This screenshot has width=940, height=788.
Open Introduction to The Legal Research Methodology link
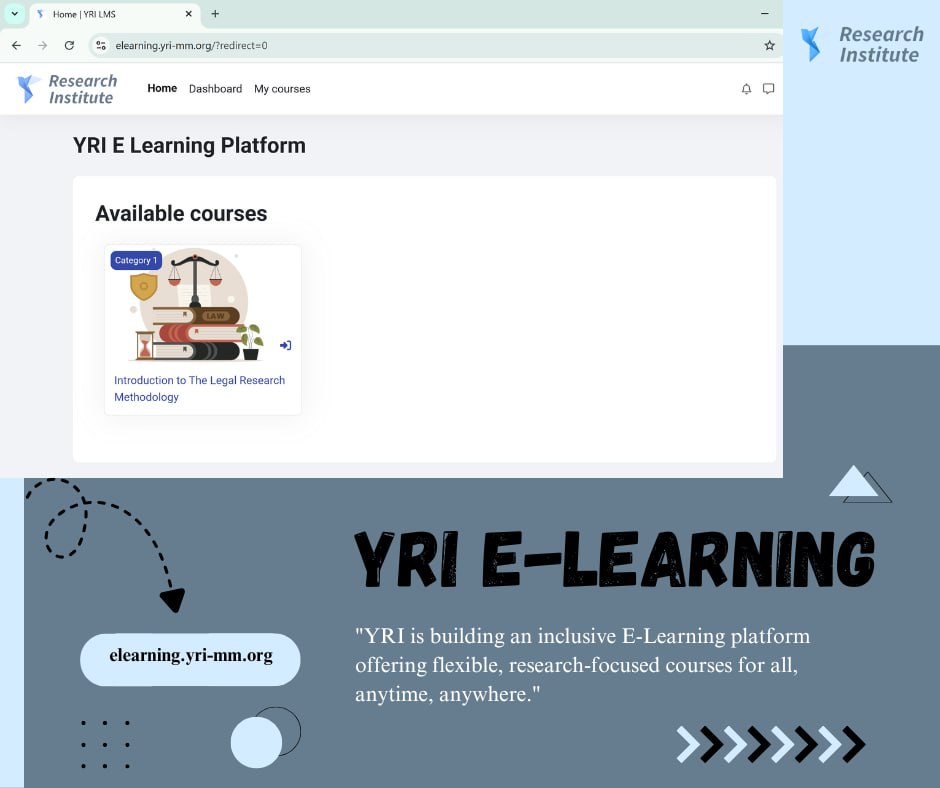(200, 389)
